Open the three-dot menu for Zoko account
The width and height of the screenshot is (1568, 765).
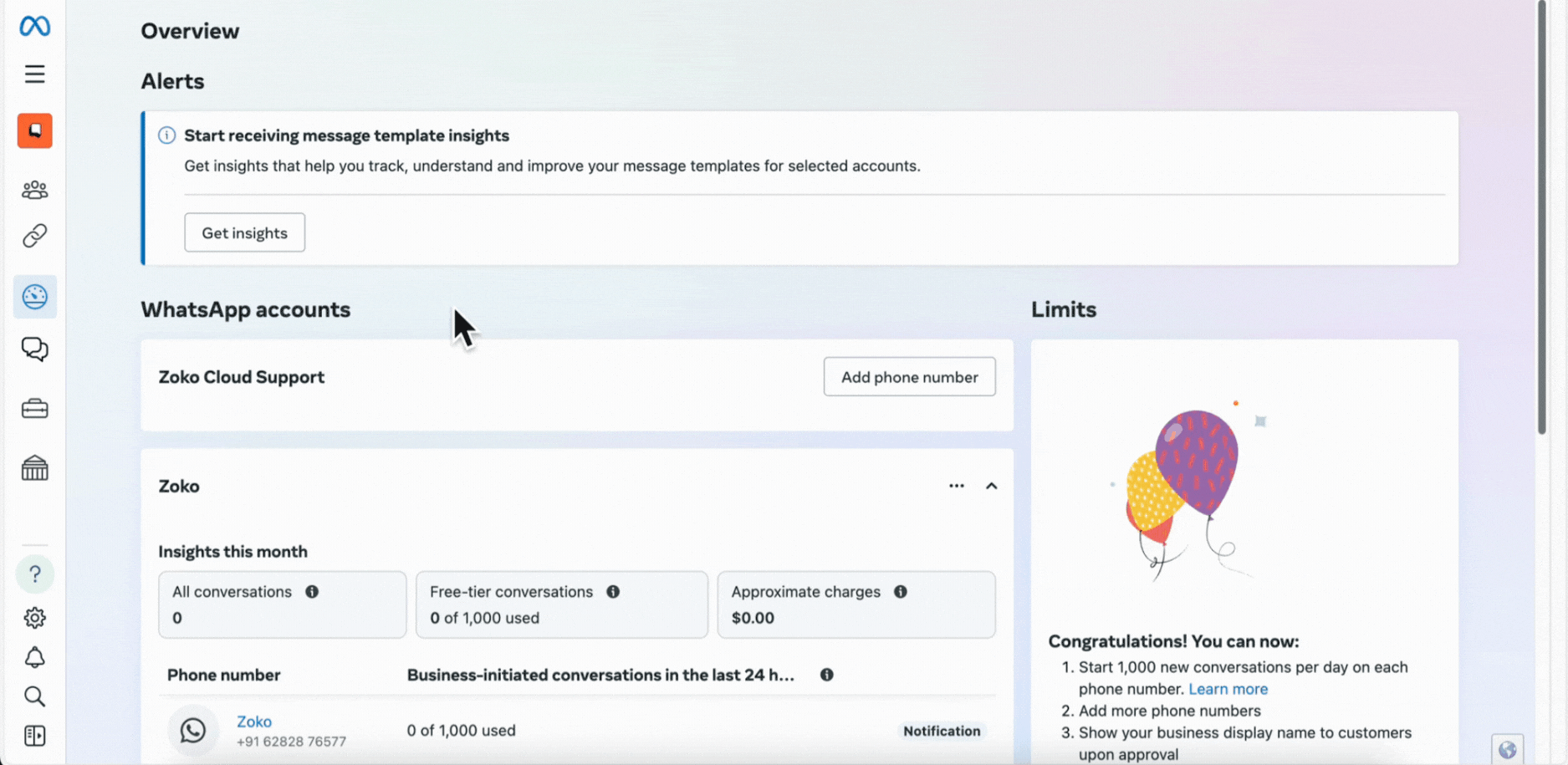(x=957, y=486)
